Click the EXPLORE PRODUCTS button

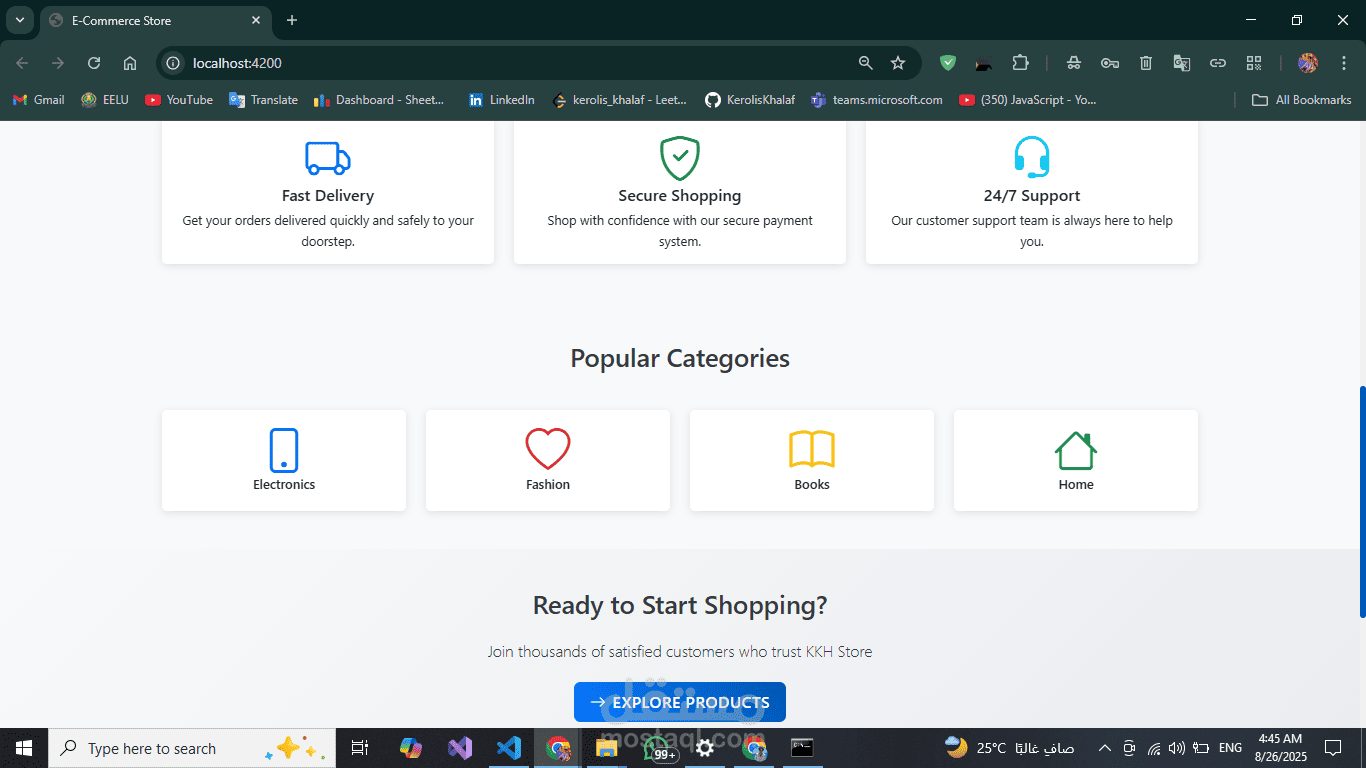tap(680, 702)
